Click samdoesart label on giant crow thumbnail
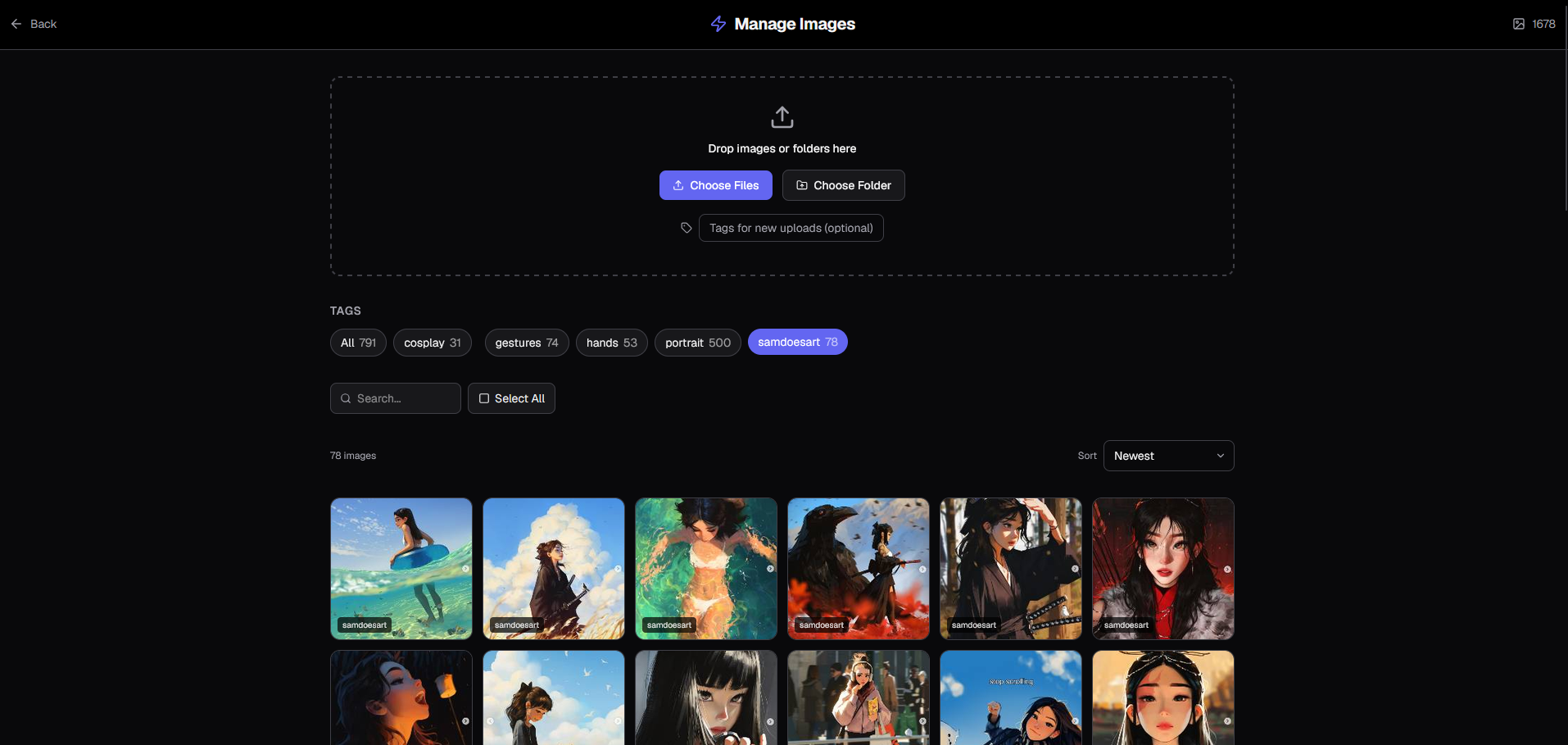 (822, 625)
